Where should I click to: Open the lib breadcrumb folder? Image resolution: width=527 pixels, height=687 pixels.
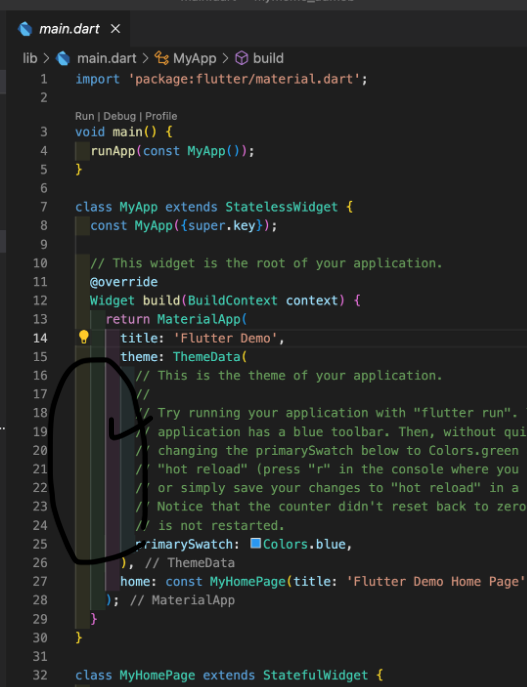pyautogui.click(x=30, y=58)
